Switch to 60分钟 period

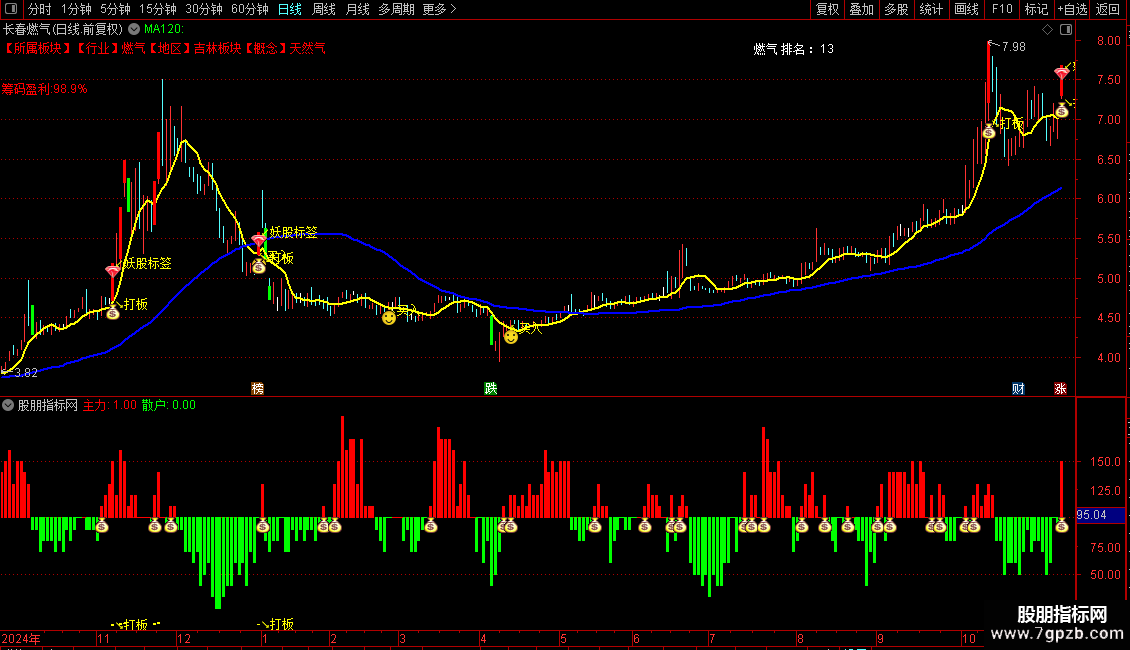[249, 9]
